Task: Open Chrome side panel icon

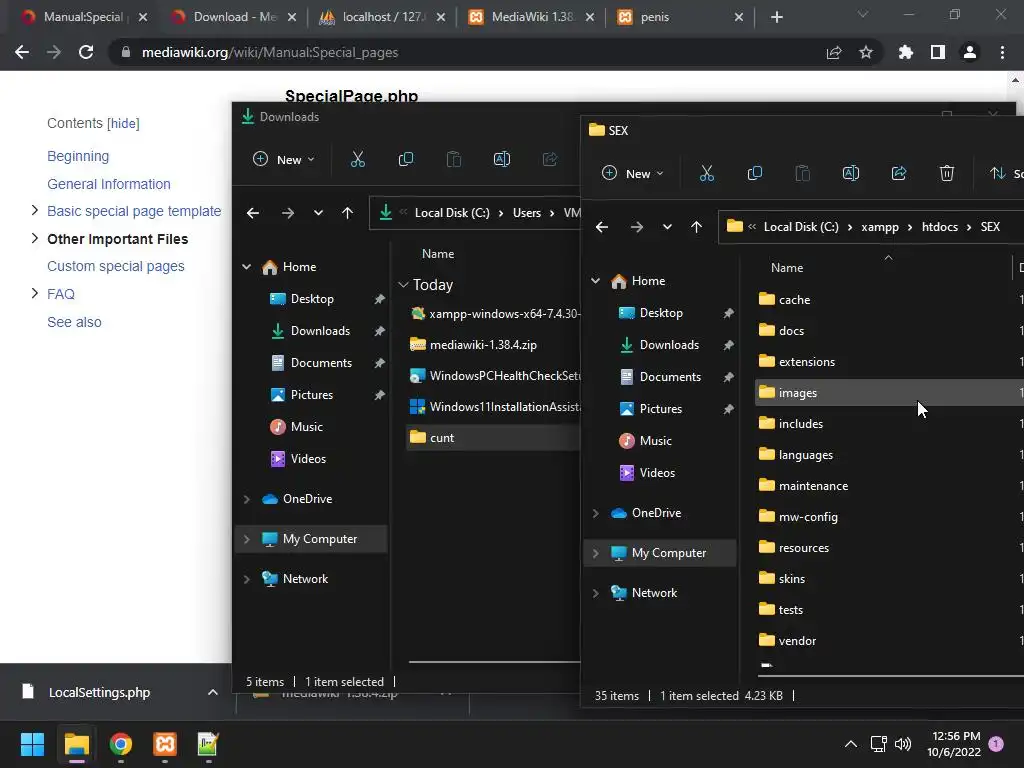Action: [x=938, y=52]
